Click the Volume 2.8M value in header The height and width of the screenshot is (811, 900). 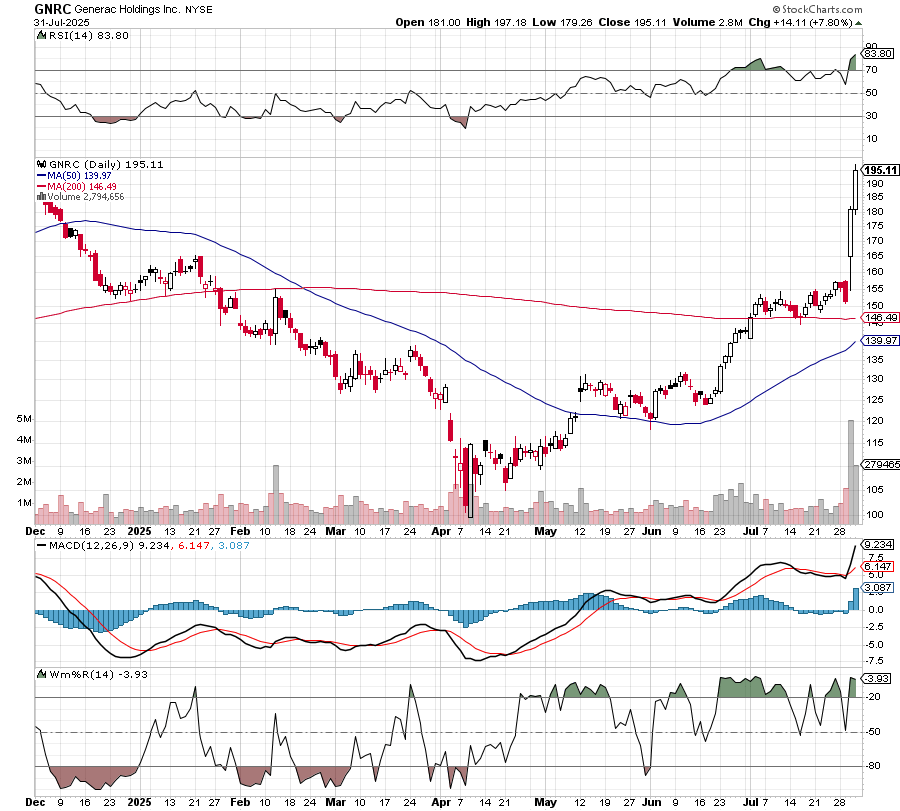pyautogui.click(x=707, y=22)
